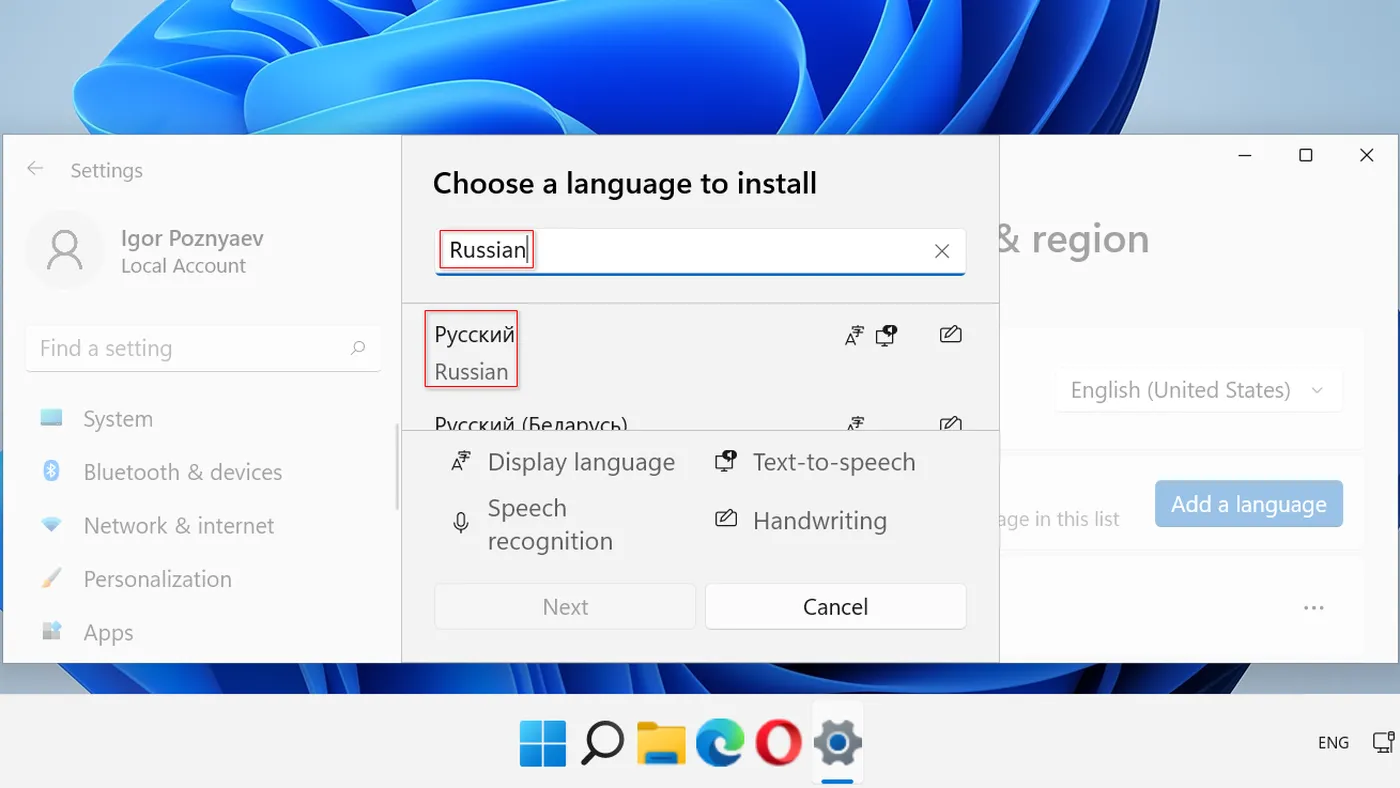Image resolution: width=1400 pixels, height=788 pixels.
Task: Open the System settings category
Action: pos(117,419)
